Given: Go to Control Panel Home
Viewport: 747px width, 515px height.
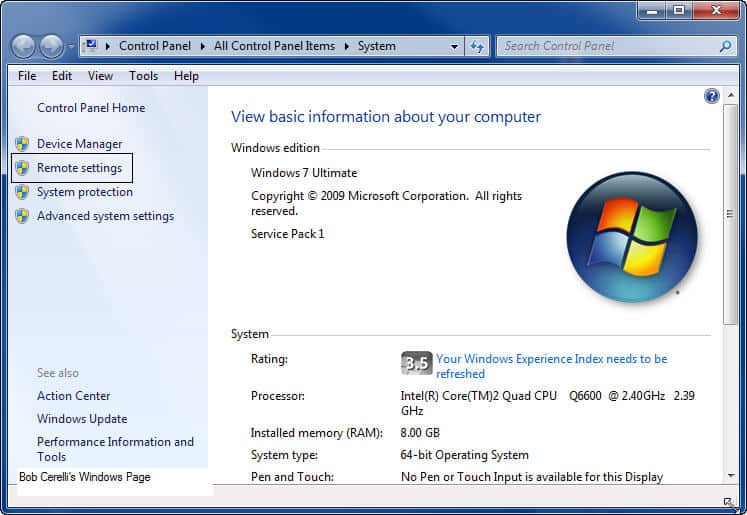Looking at the screenshot, I should 91,108.
